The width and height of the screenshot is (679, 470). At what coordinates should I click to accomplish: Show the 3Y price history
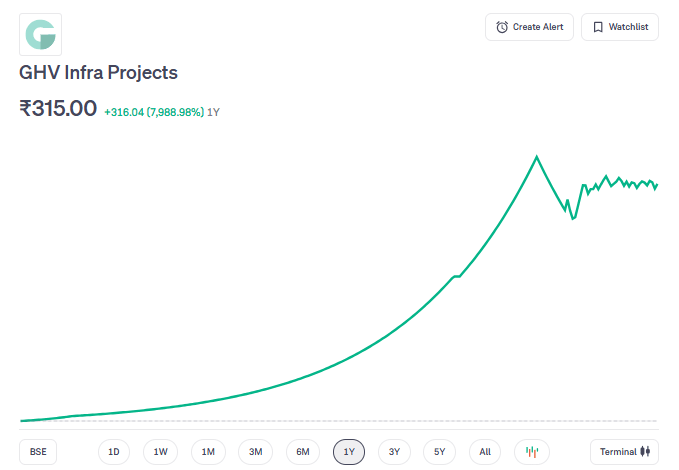tap(394, 452)
